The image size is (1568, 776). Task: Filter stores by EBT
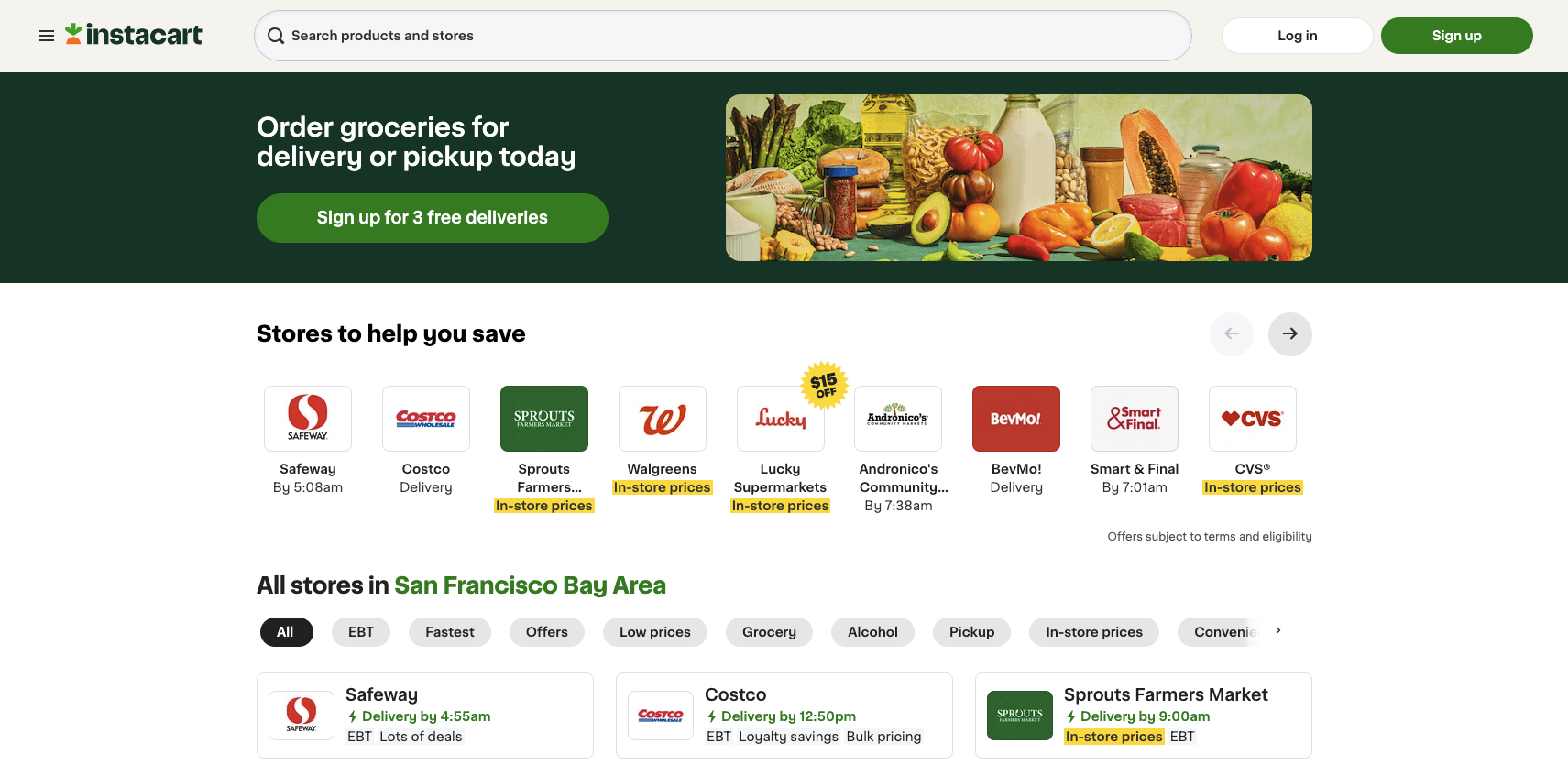click(x=361, y=632)
